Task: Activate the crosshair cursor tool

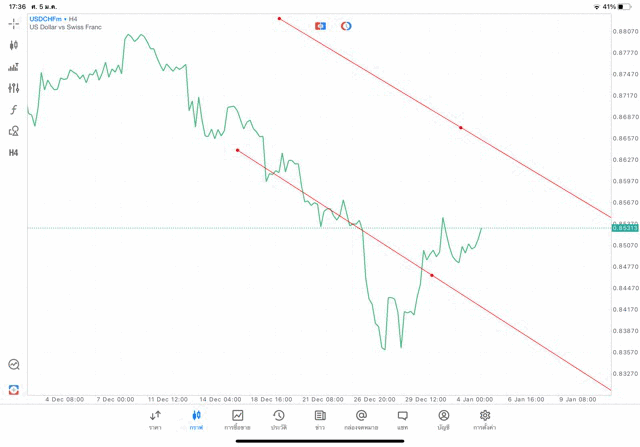Action: click(14, 23)
